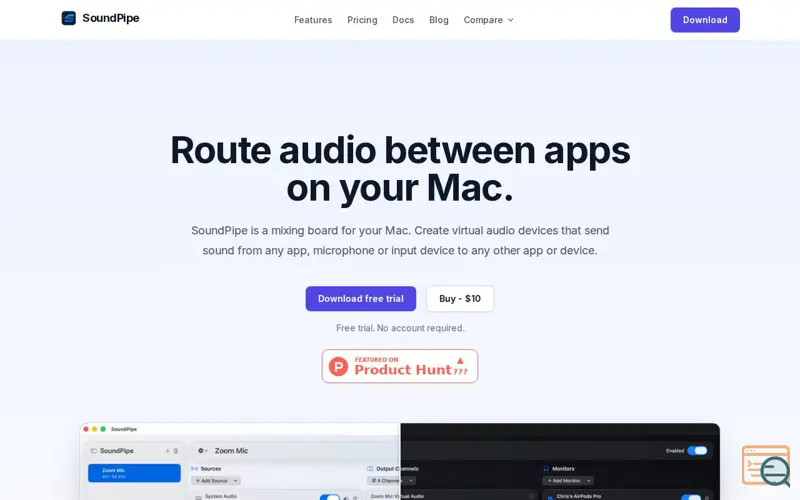
Task: Click the sidebar toggle icon beside SoundPipe
Action: click(x=93, y=451)
